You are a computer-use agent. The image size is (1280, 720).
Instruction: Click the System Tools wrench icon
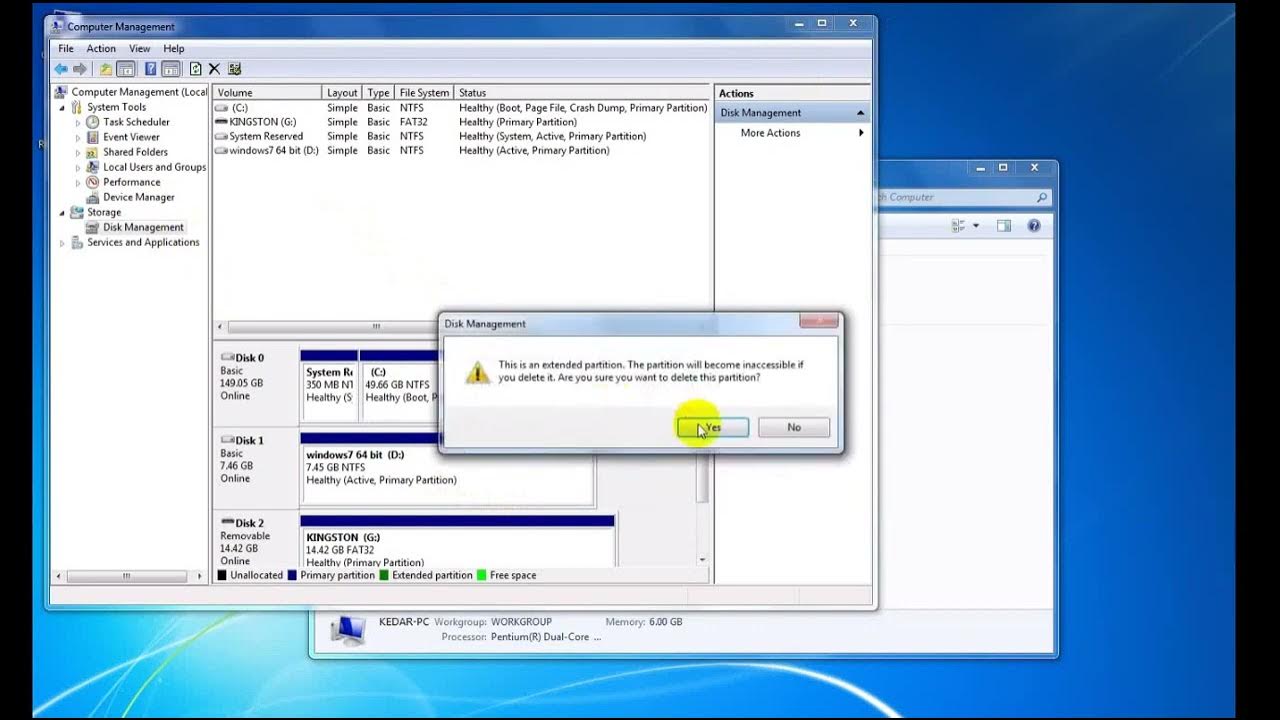(77, 107)
